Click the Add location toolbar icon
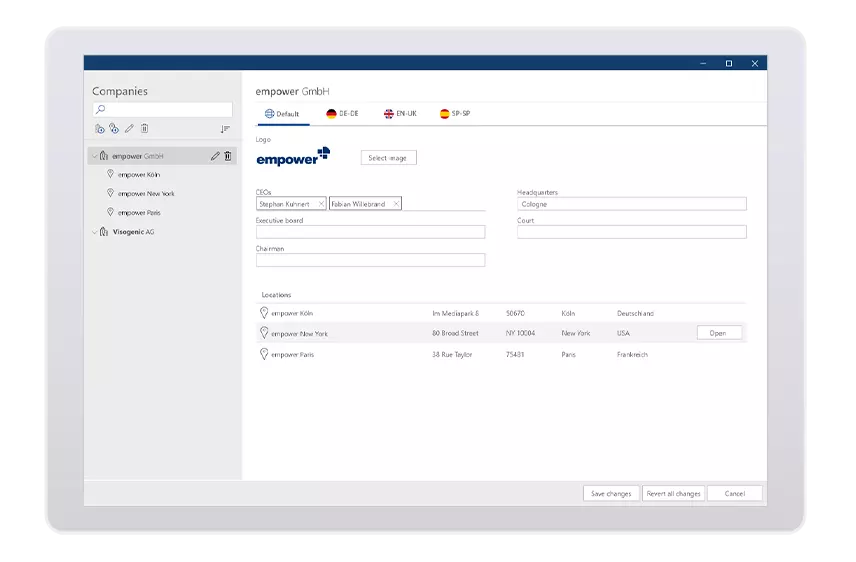Screen dimensions: 856x562 click(114, 128)
